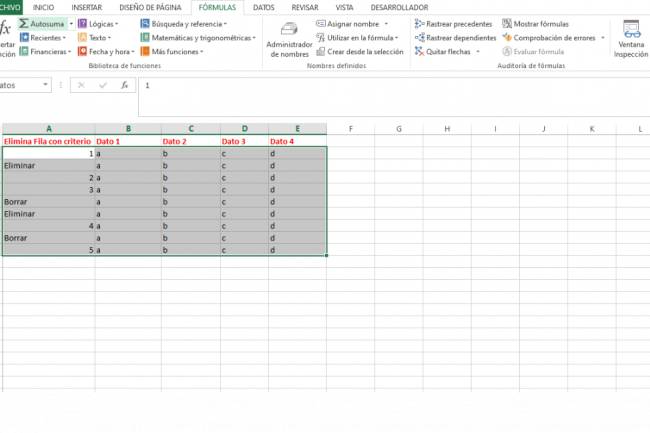The width and height of the screenshot is (650, 433).
Task: Open Administrador de nombres
Action: [x=288, y=39]
